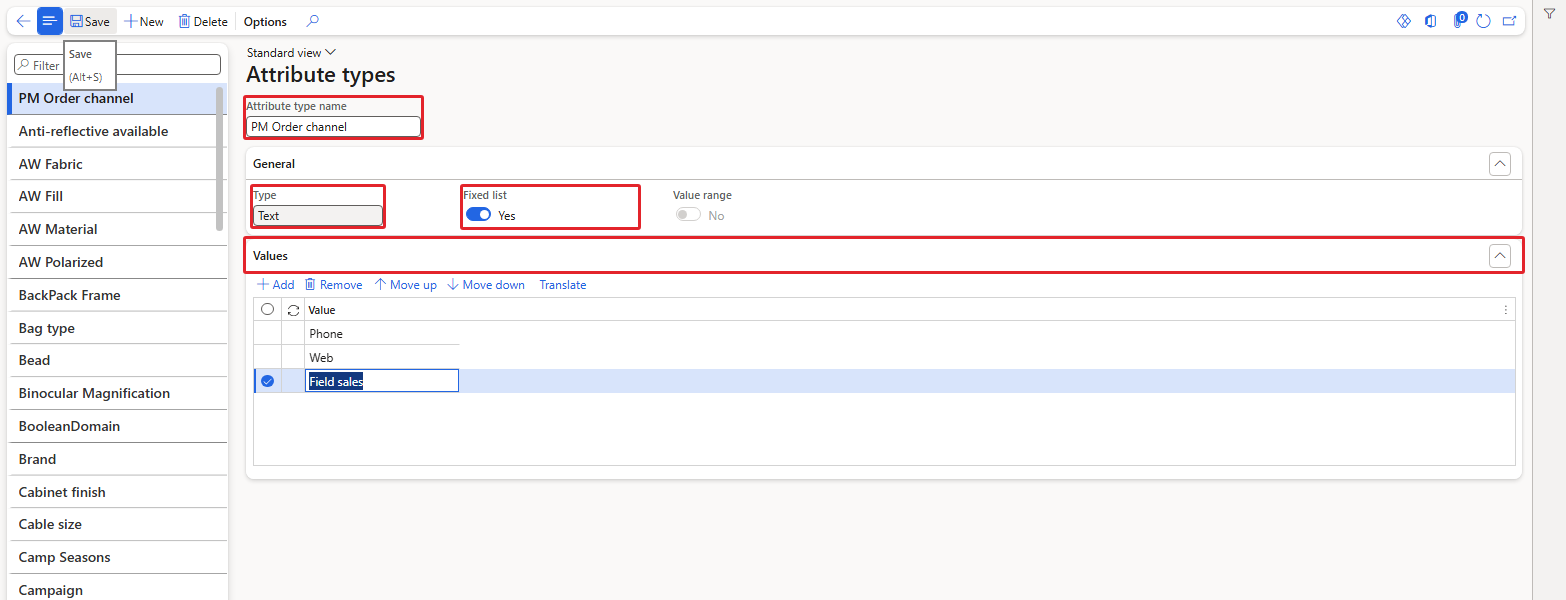Click the Field sales value cell
Viewport: 1566px width, 600px height.
[x=382, y=381]
